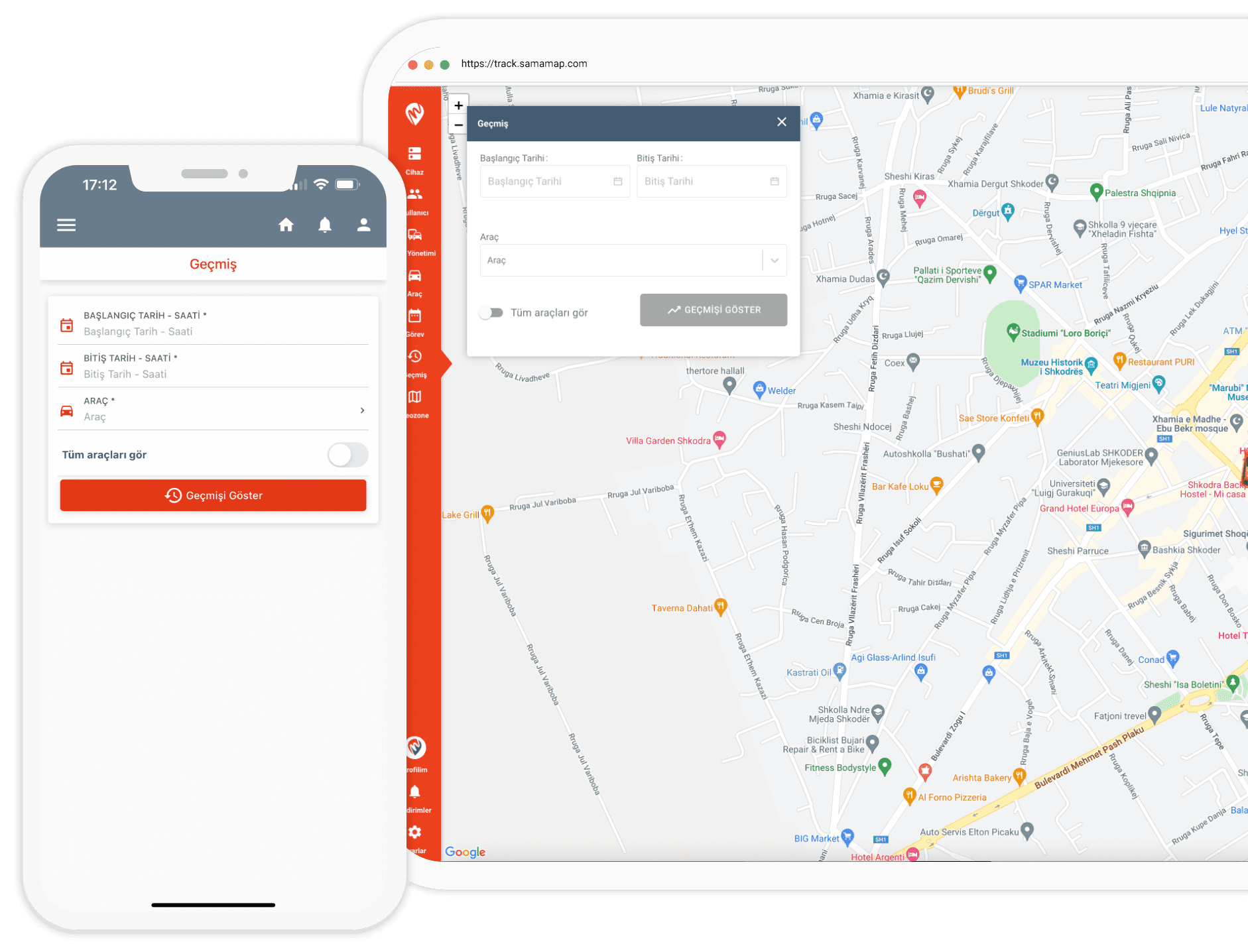Viewport: 1248px width, 952px height.
Task: Zoom out on the map
Action: 458,125
